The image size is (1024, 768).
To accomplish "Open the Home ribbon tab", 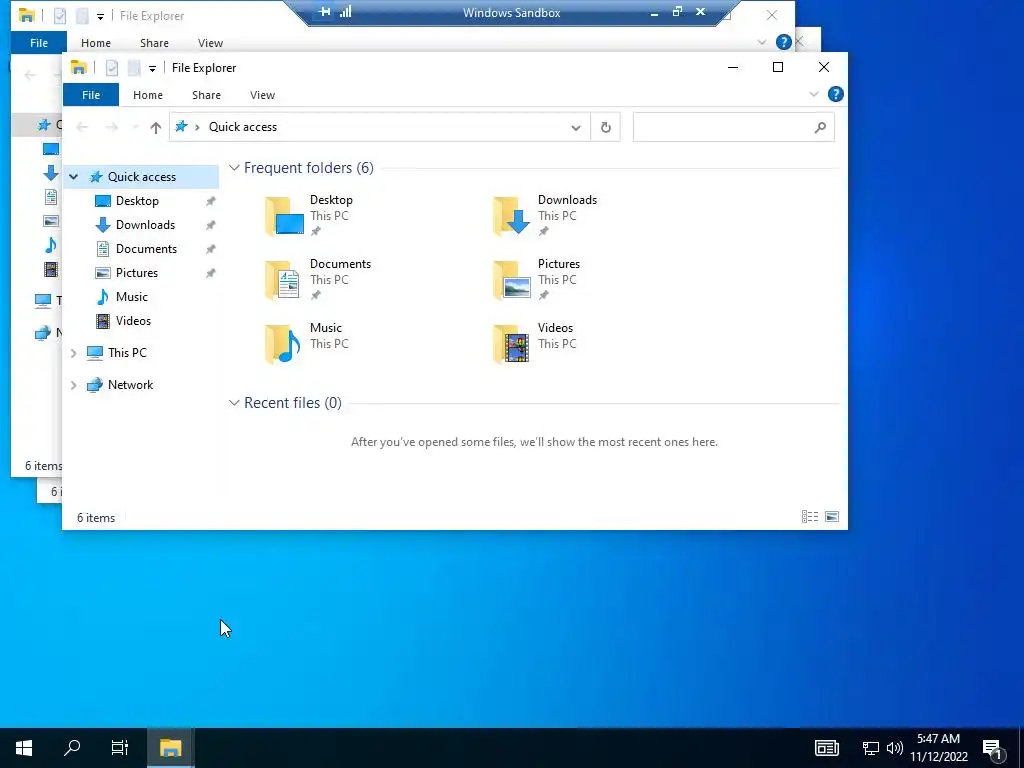I will pyautogui.click(x=148, y=95).
